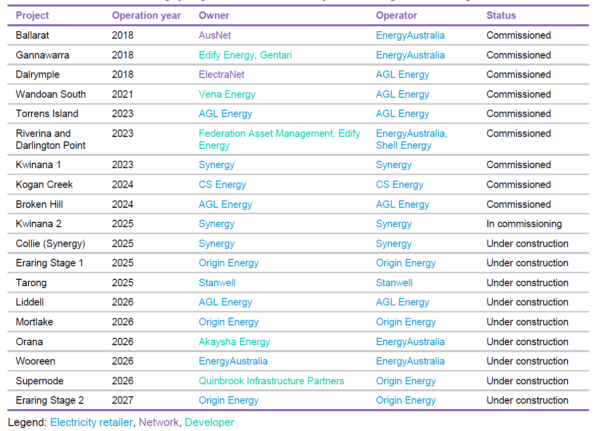Select the Eraring Stage 1 project

click(x=49, y=263)
